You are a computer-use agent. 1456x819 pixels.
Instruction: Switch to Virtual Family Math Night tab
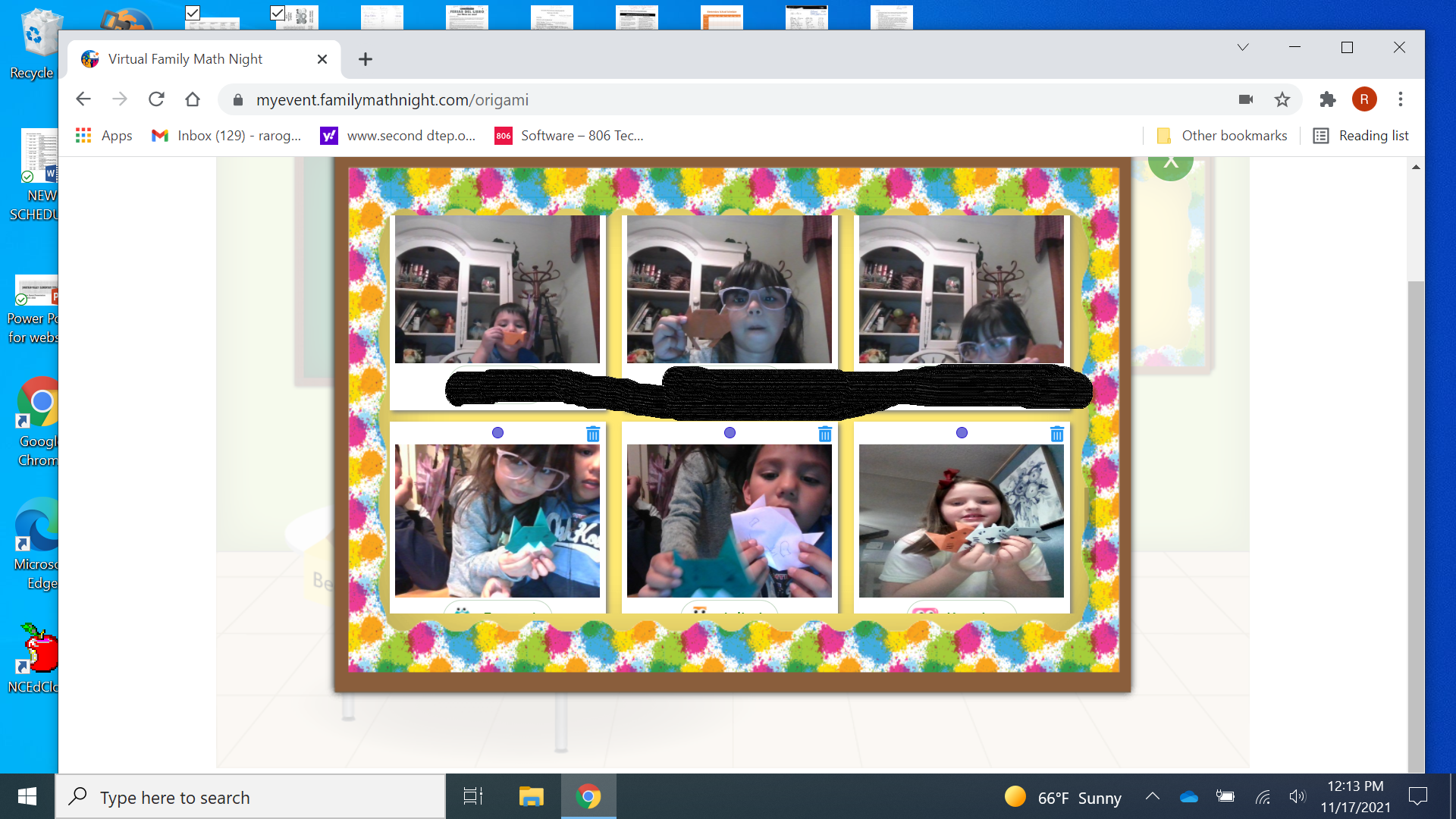pos(186,59)
